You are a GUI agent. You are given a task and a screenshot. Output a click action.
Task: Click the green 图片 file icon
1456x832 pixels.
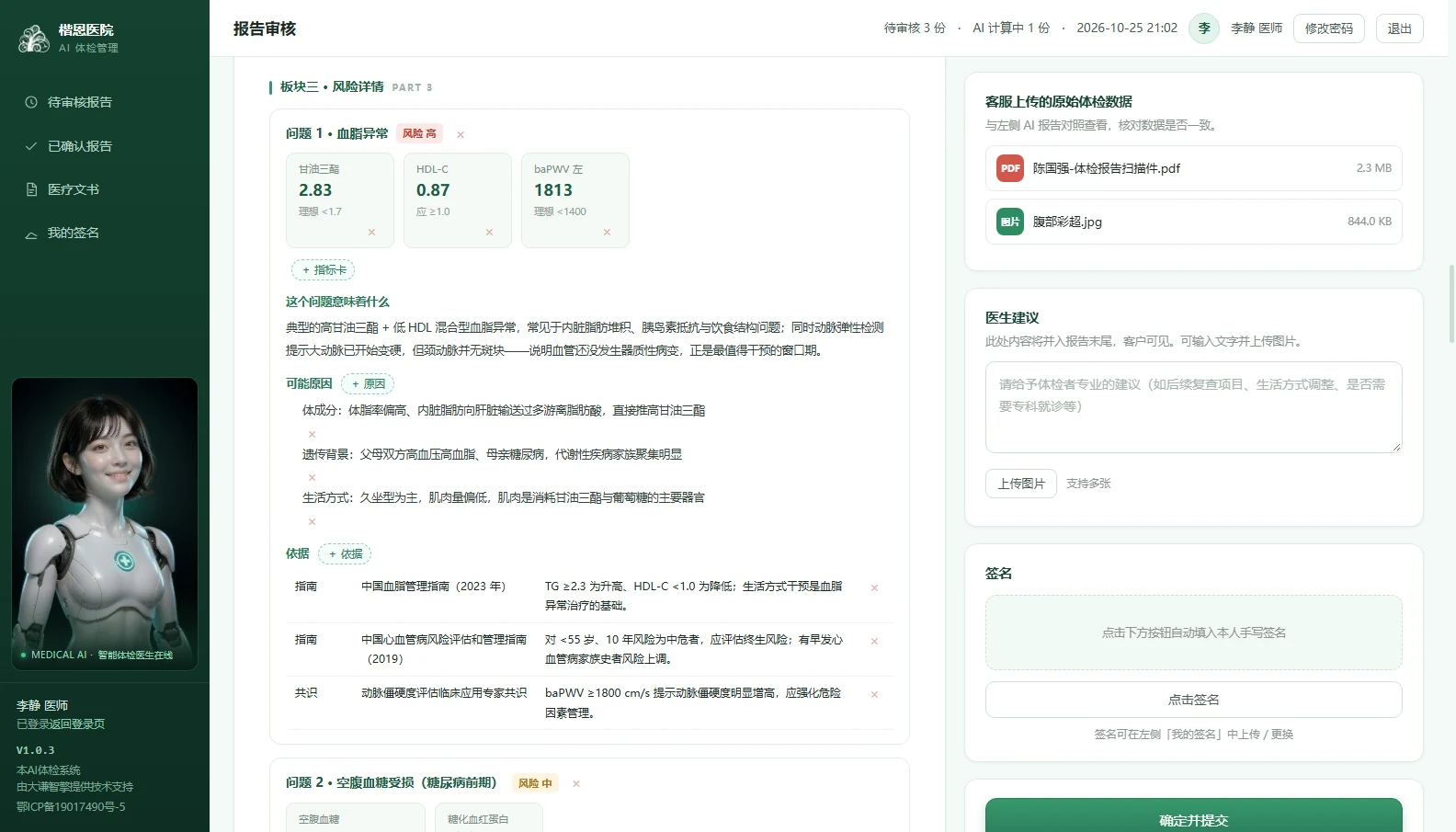pos(1010,222)
